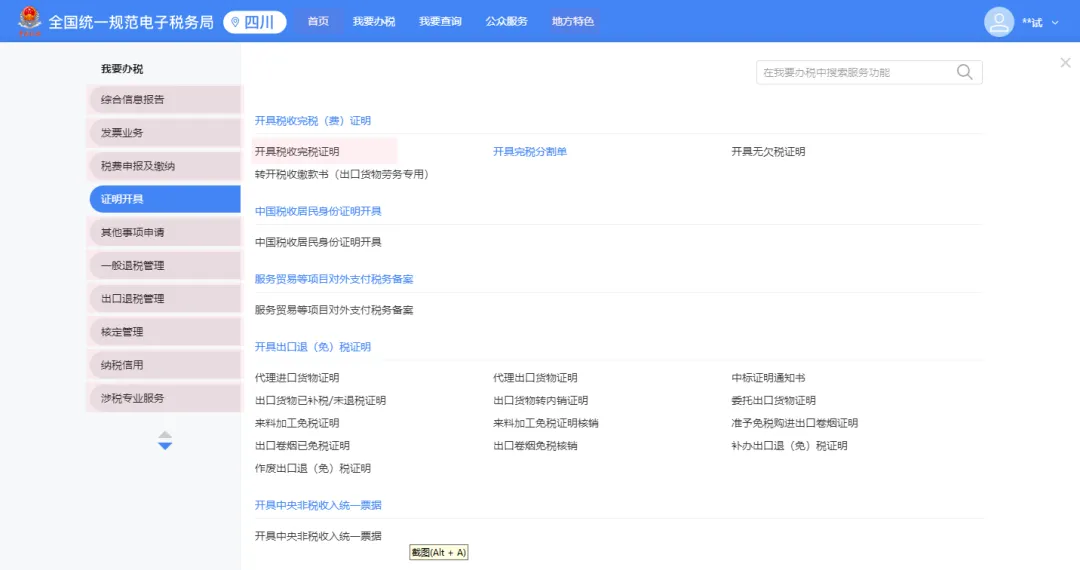Open 出口卷烟免税核销
The image size is (1080, 570).
click(x=535, y=445)
